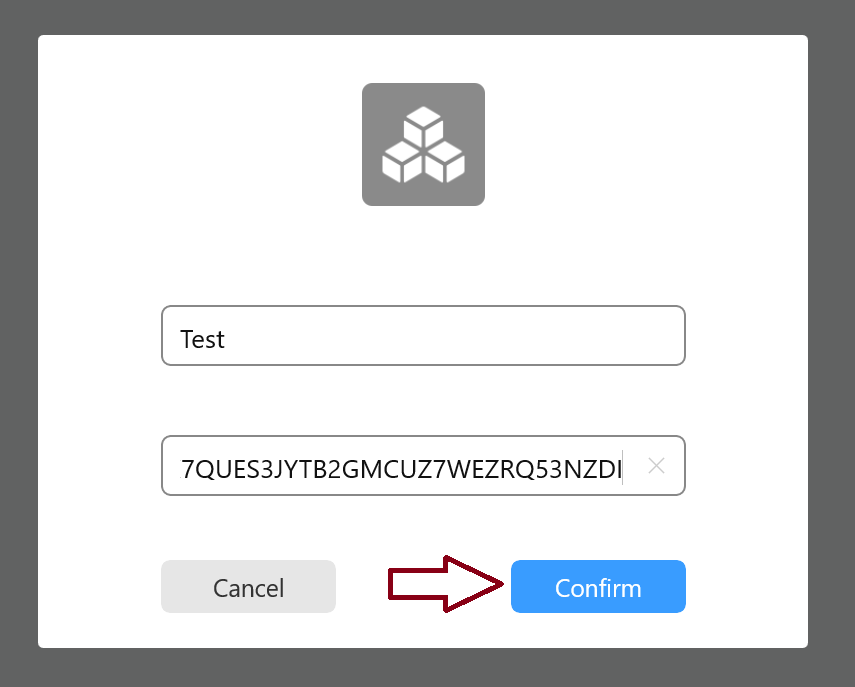This screenshot has height=687, width=855.
Task: Choose the blue Confirm button
Action: click(598, 586)
